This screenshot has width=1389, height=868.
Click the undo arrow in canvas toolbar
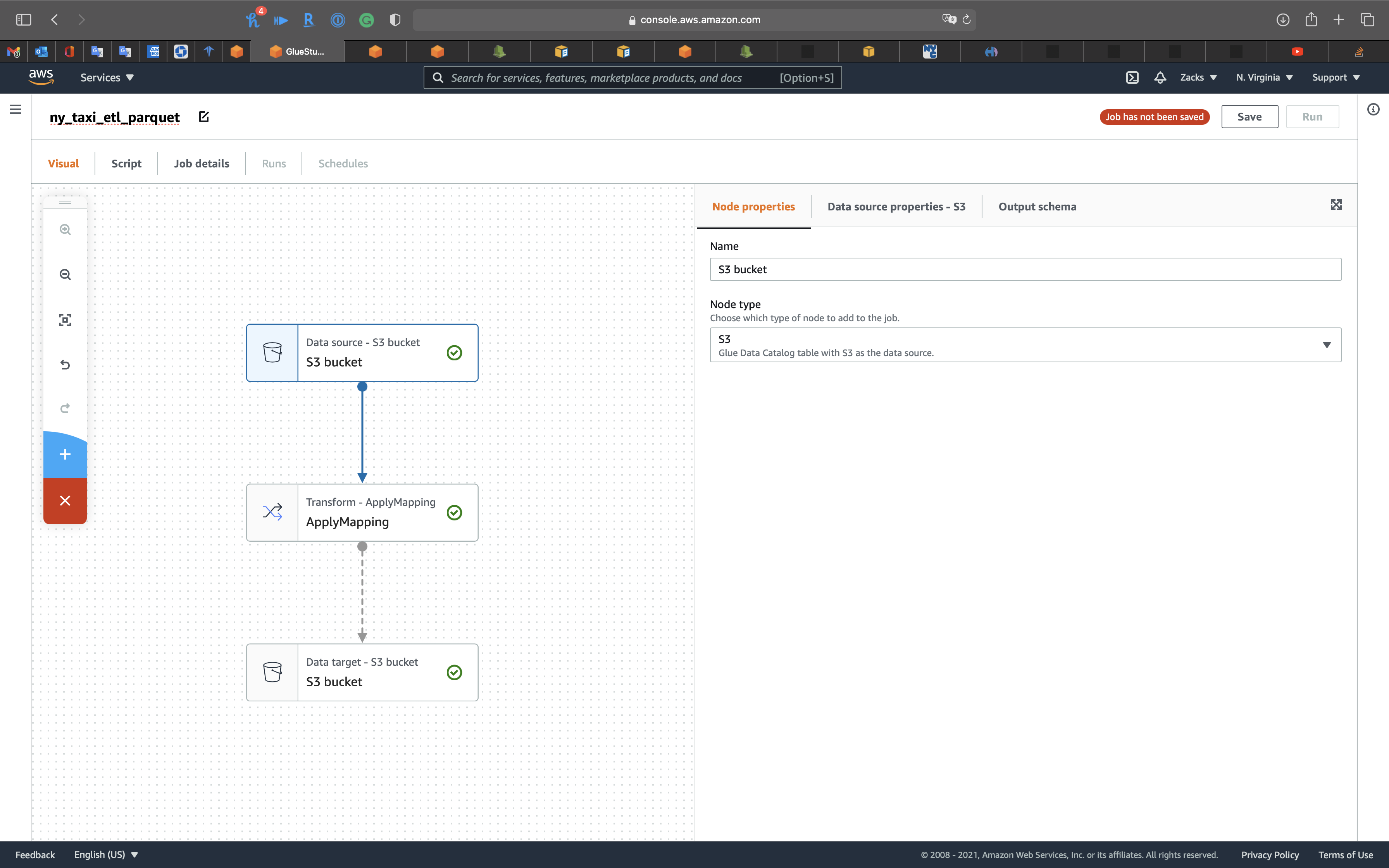tap(65, 365)
